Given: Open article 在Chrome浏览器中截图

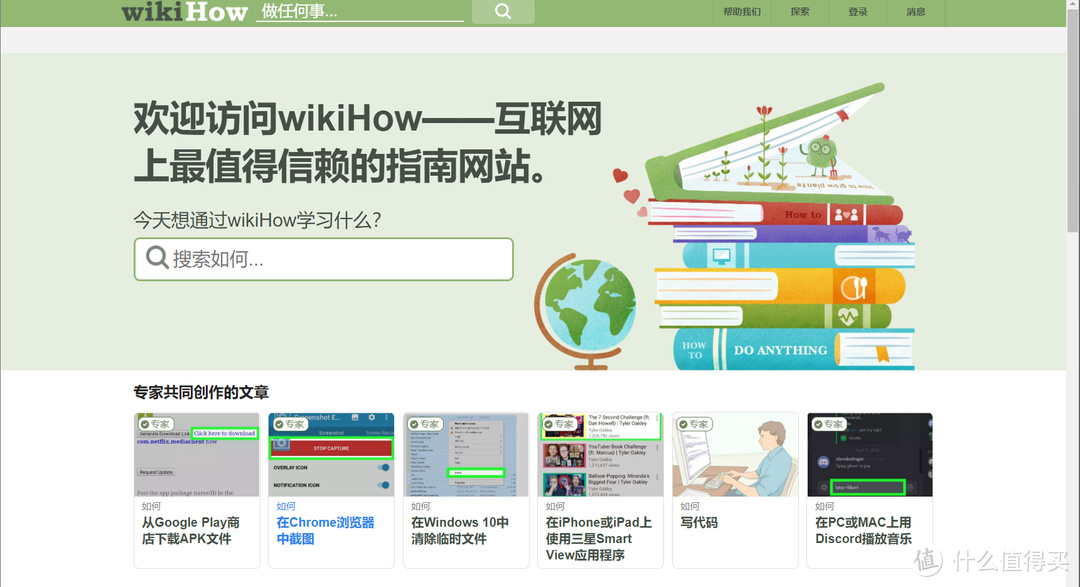Looking at the screenshot, I should pyautogui.click(x=325, y=531).
